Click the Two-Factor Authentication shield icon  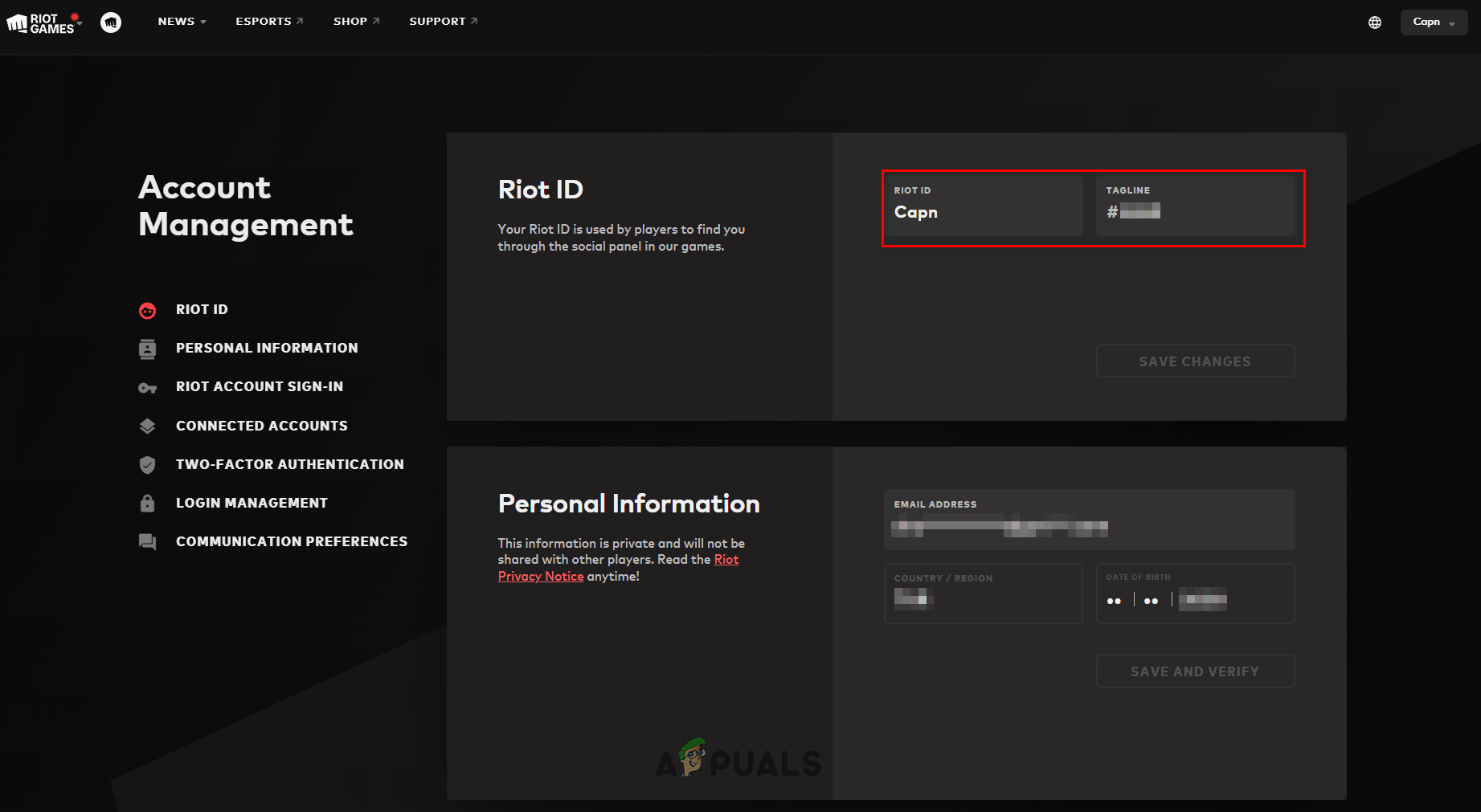tap(148, 465)
